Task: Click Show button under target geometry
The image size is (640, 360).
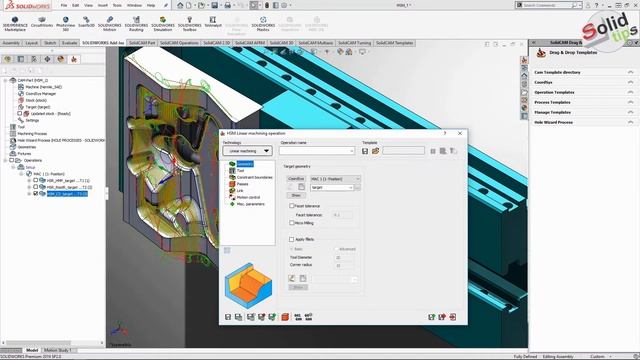Action: [296, 196]
